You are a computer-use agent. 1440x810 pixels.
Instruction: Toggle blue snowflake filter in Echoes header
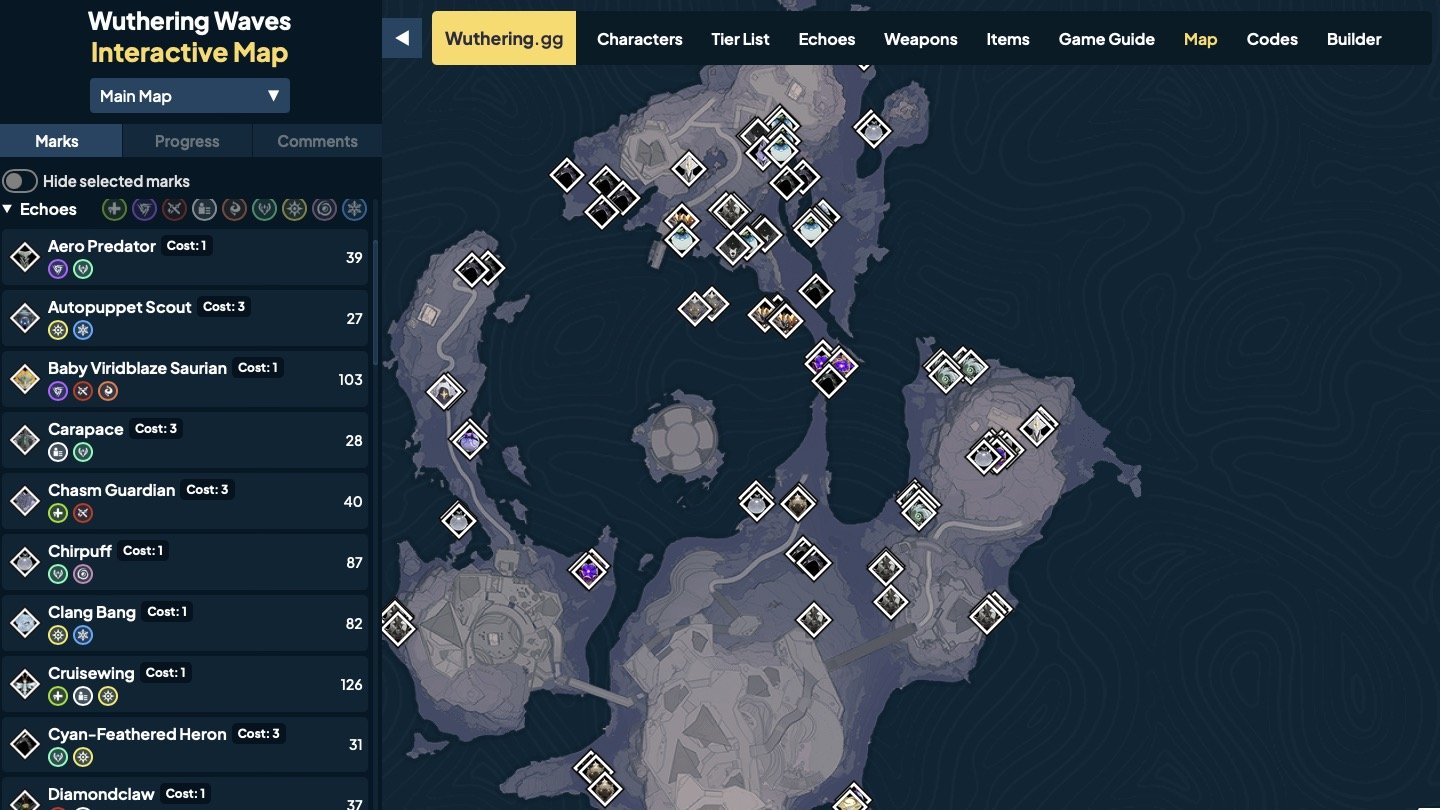tap(354, 209)
